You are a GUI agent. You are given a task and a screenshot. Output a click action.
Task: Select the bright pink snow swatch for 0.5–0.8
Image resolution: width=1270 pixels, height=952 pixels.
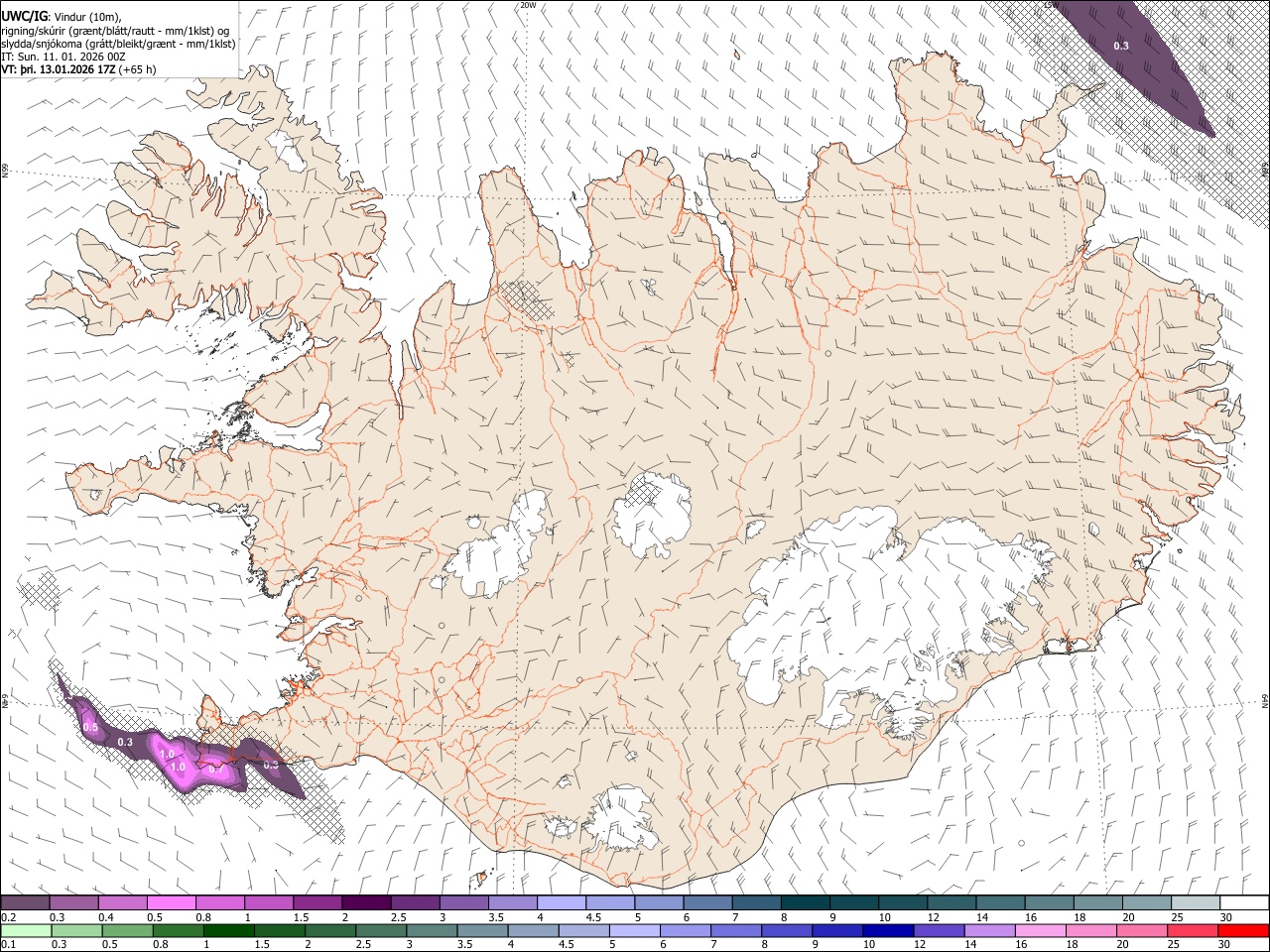(172, 903)
